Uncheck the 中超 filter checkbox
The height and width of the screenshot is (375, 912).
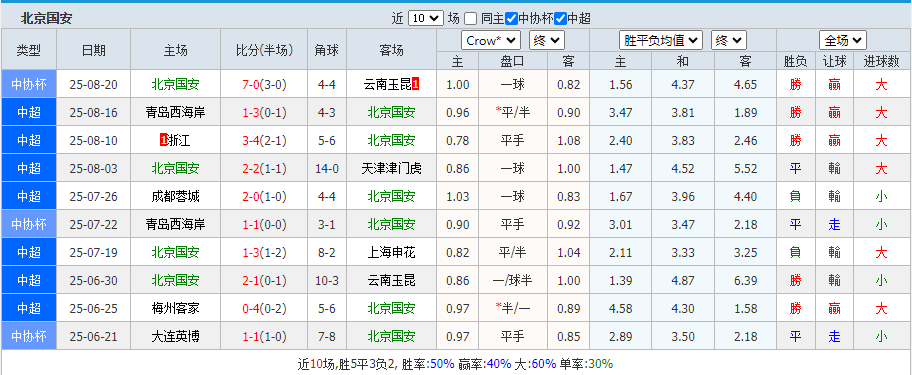(x=561, y=19)
